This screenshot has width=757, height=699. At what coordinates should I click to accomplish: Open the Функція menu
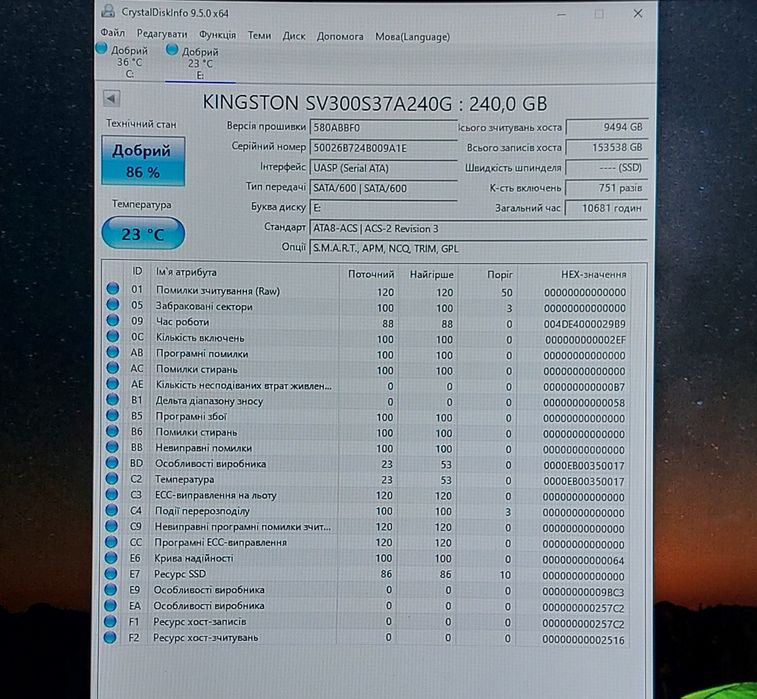coord(218,35)
